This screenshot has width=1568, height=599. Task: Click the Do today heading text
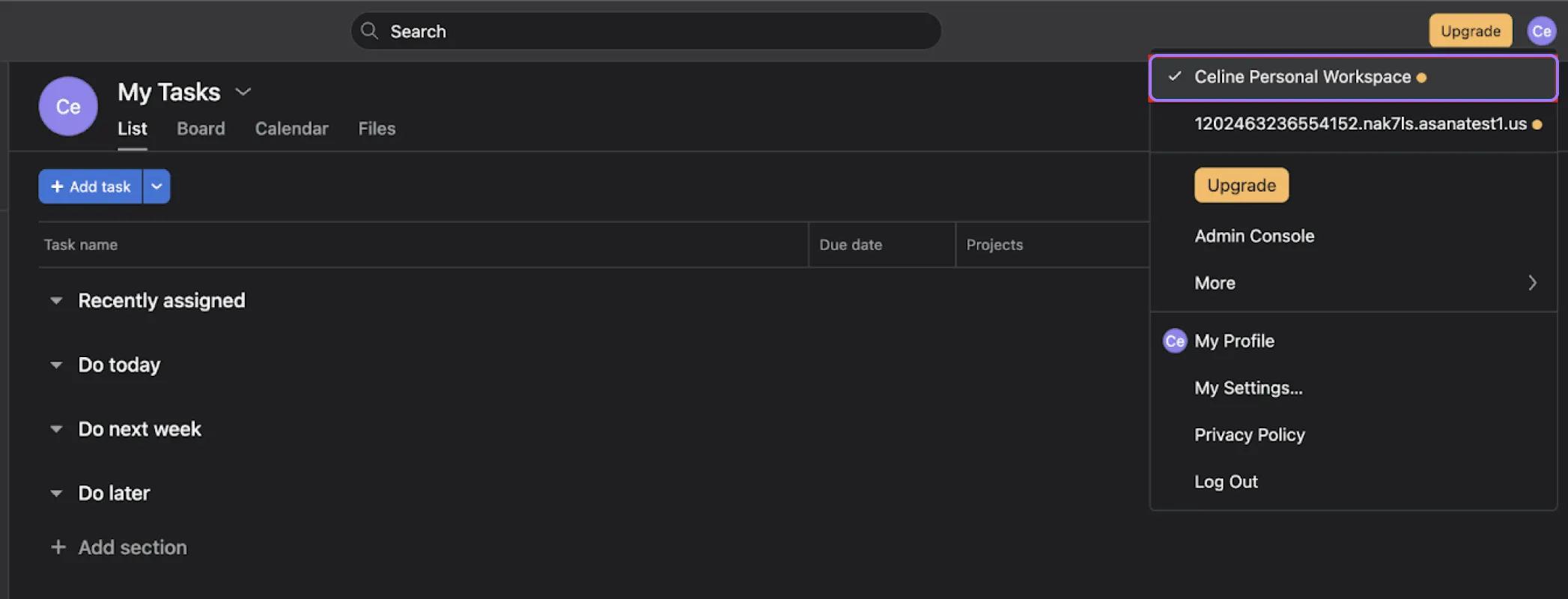click(x=119, y=365)
